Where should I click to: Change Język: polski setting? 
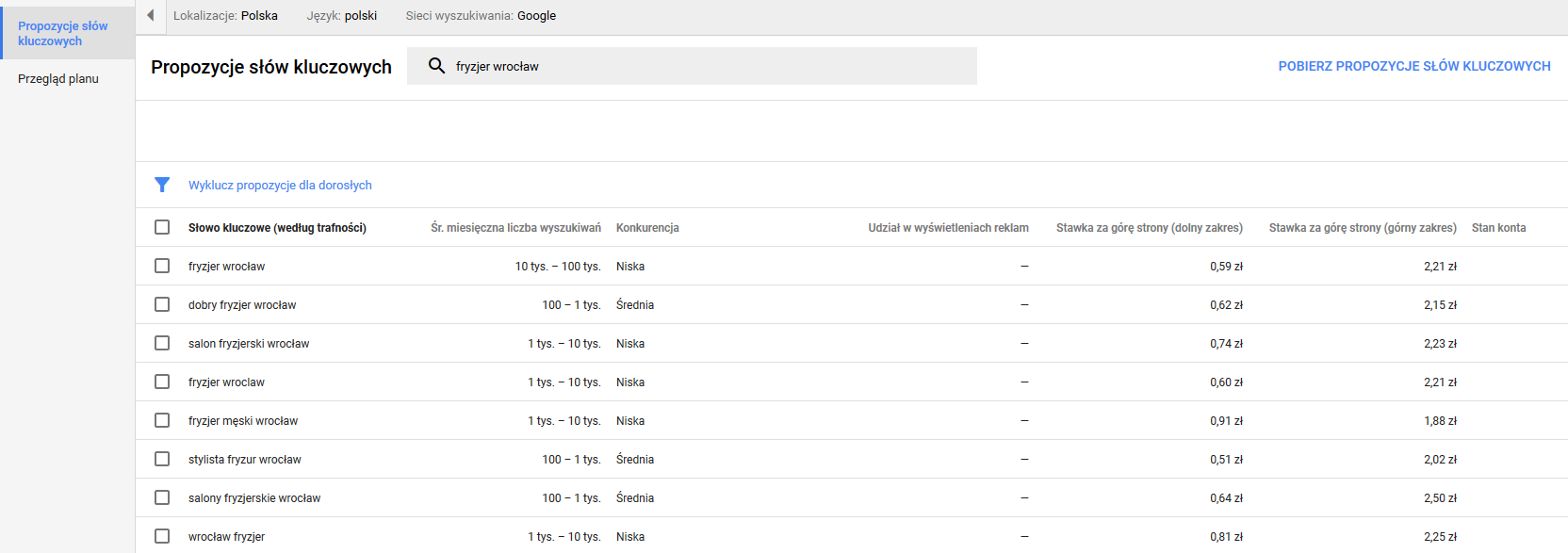pyautogui.click(x=342, y=15)
